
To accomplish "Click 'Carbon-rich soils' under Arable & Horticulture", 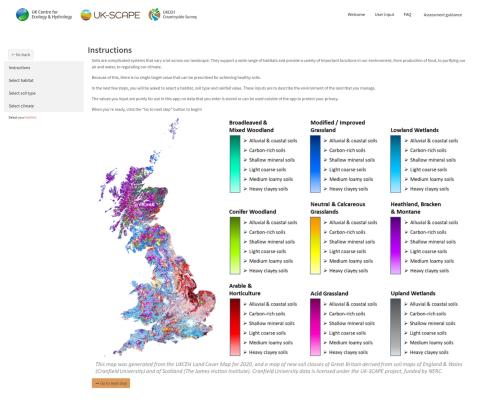I will click(x=267, y=314).
